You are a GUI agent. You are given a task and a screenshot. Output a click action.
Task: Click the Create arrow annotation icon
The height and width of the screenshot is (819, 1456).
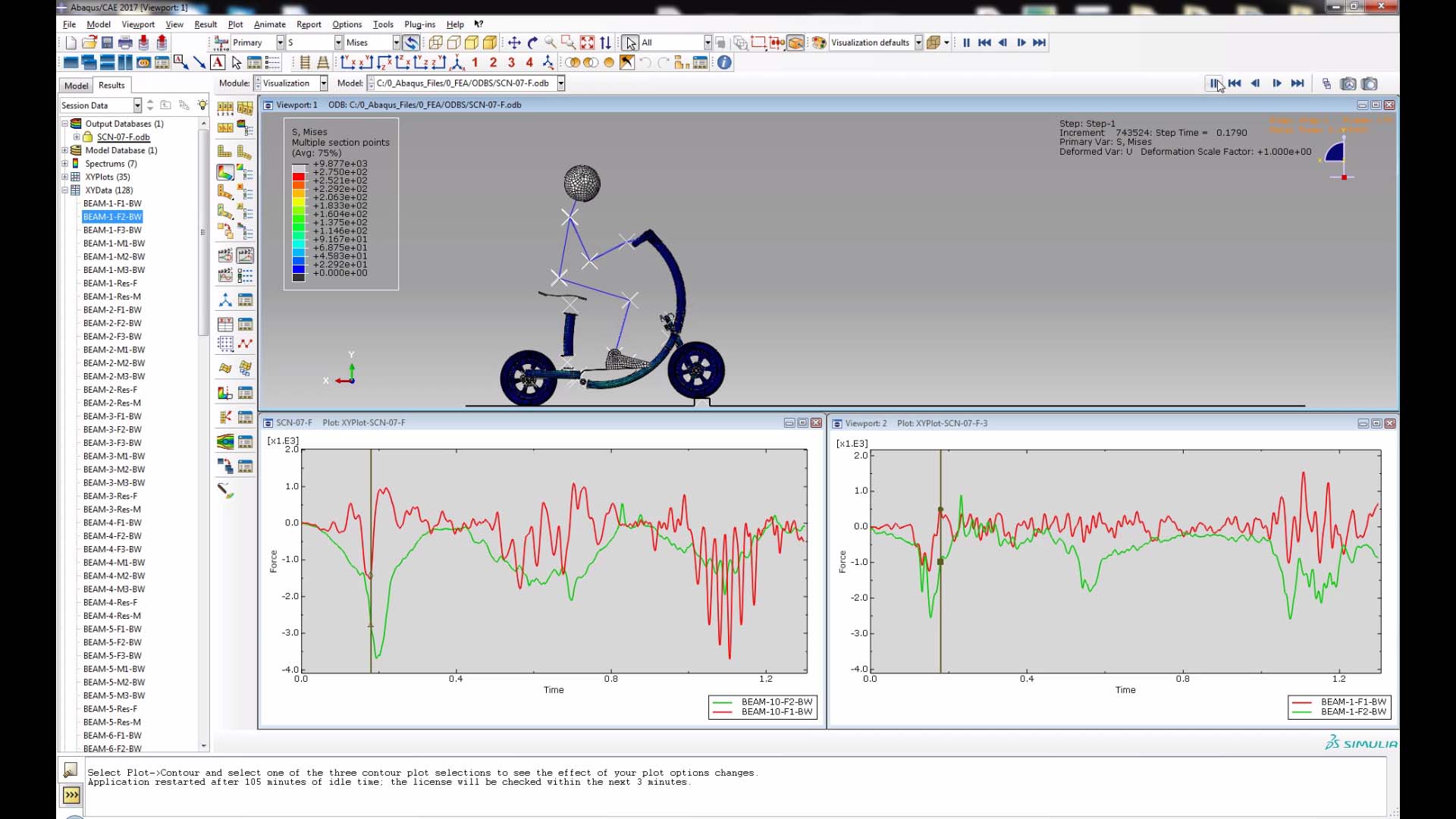point(199,63)
